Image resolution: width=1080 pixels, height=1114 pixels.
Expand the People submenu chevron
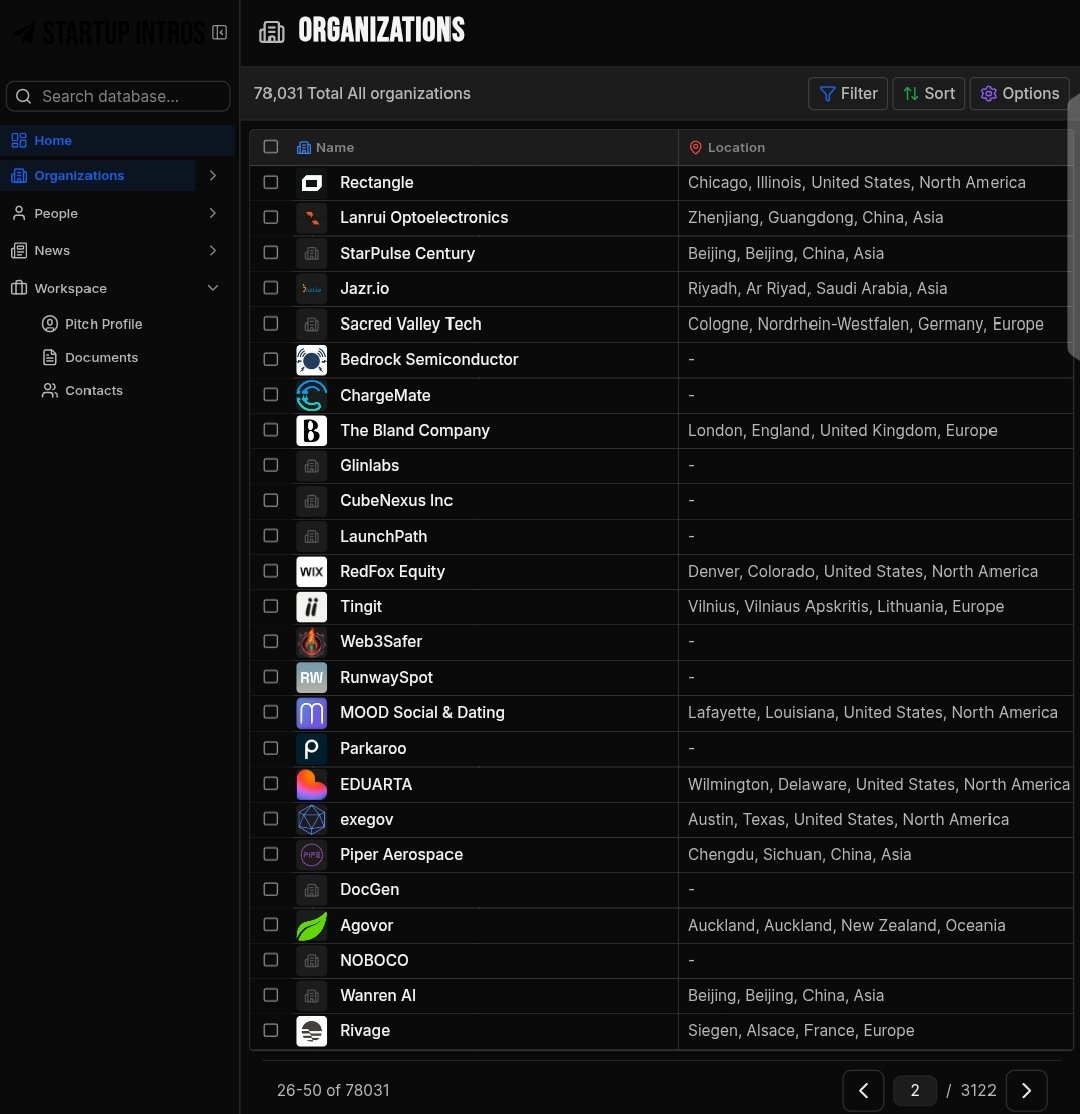coord(212,213)
